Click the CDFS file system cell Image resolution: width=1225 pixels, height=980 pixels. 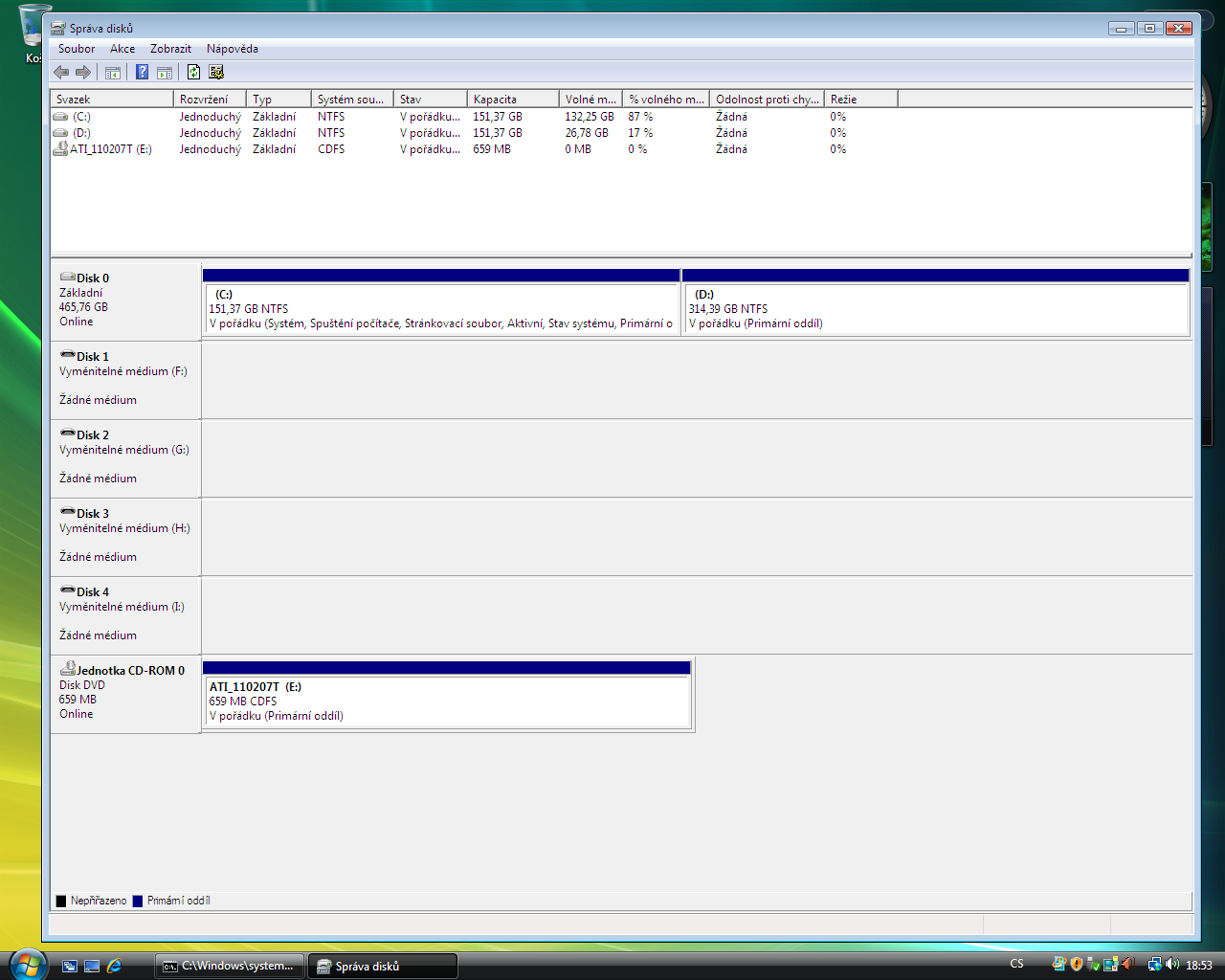pos(331,149)
